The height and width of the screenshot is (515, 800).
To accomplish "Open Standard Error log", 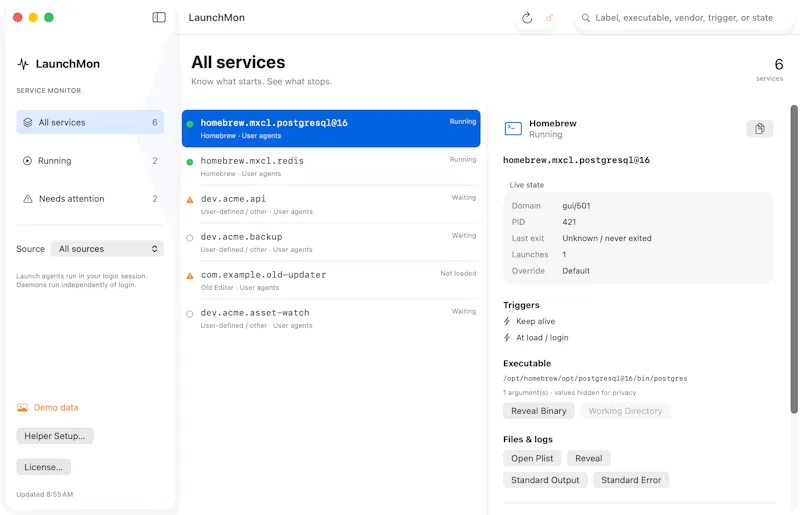I will (631, 480).
